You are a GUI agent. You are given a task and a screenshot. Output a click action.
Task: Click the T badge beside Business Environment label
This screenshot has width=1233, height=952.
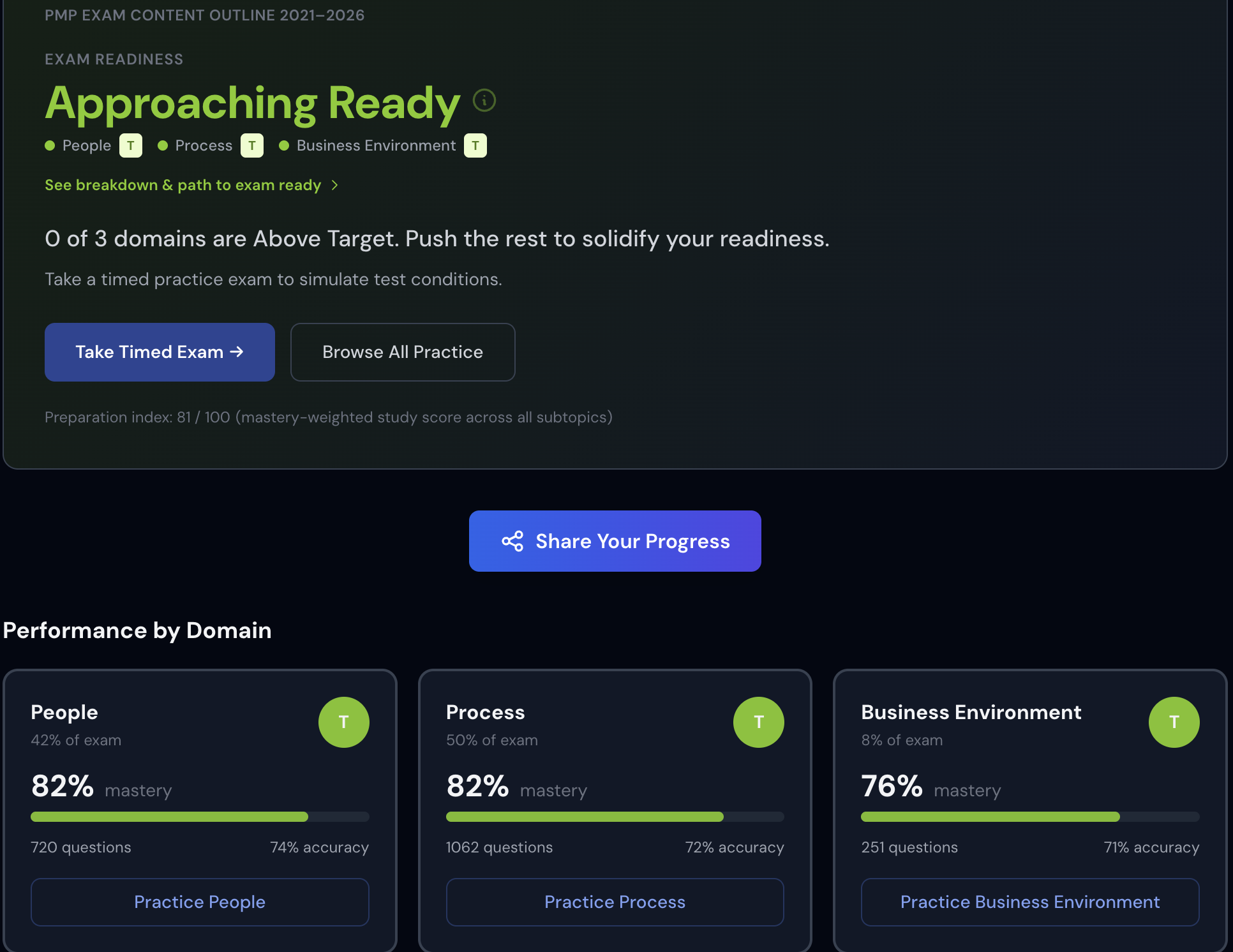tap(475, 145)
